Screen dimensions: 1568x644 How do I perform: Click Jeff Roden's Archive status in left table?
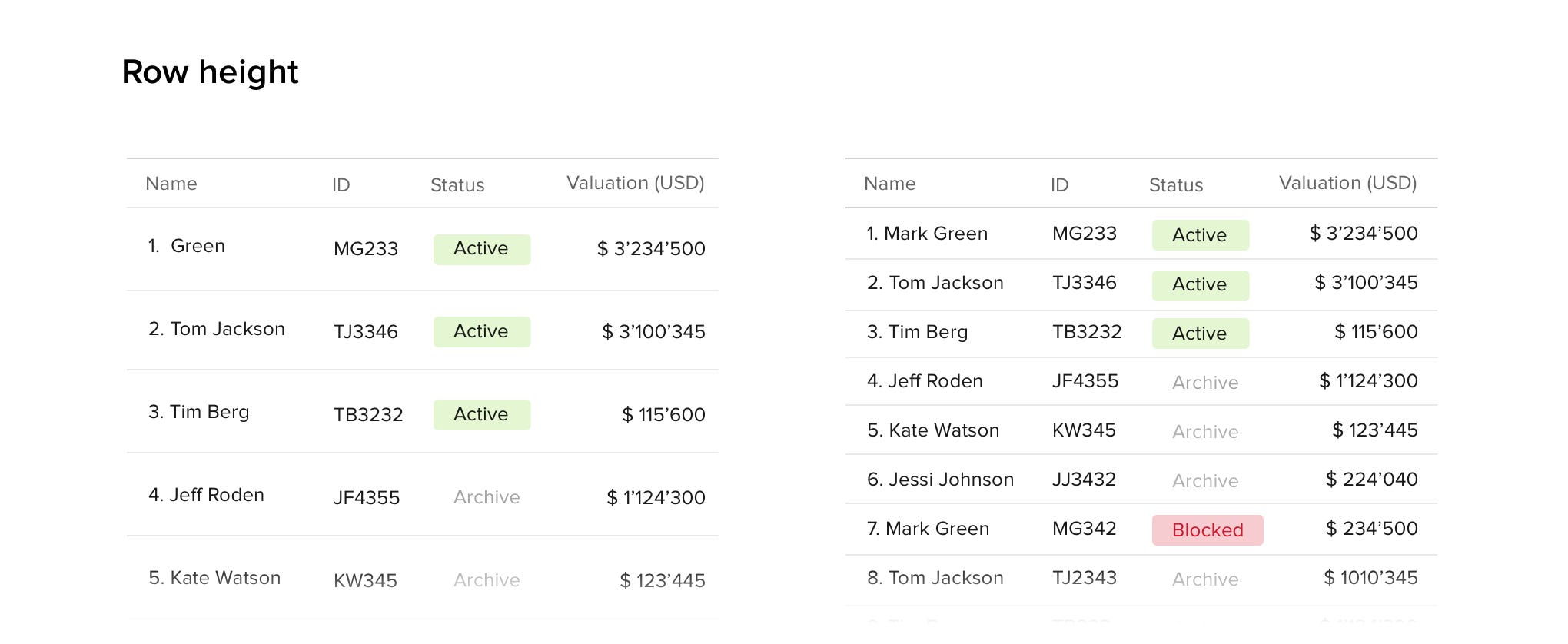pos(487,498)
